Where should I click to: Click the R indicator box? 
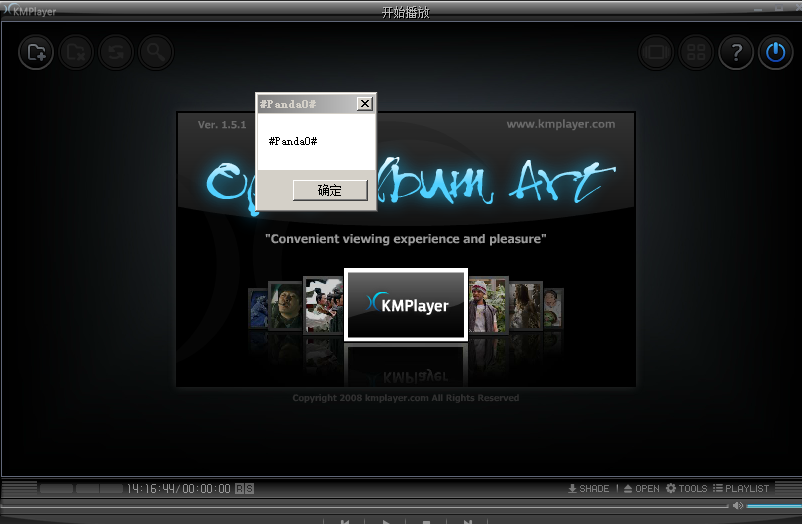tap(239, 489)
